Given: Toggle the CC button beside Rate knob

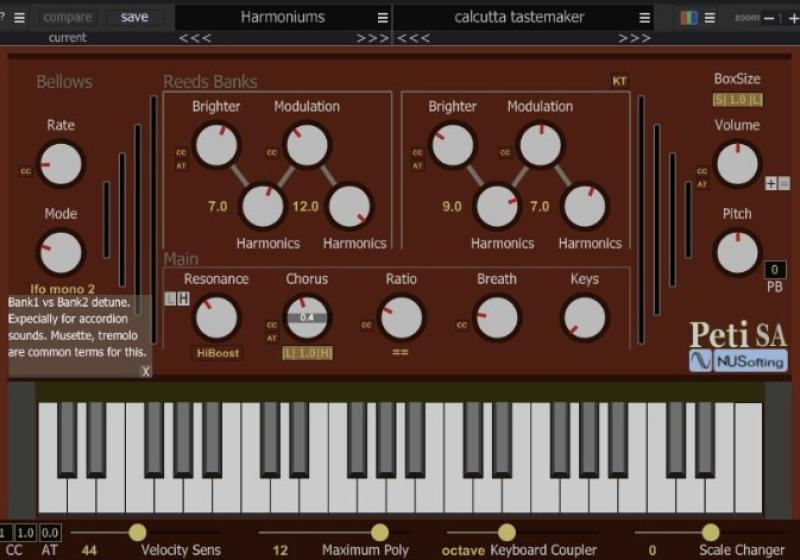Looking at the screenshot, I should pos(26,171).
